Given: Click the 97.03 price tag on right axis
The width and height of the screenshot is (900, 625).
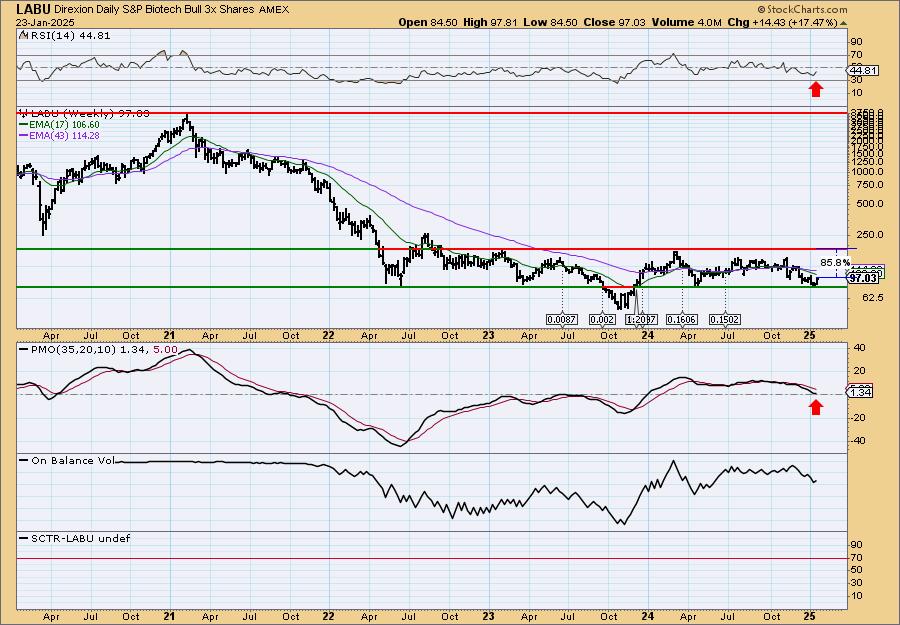Looking at the screenshot, I should tap(863, 278).
